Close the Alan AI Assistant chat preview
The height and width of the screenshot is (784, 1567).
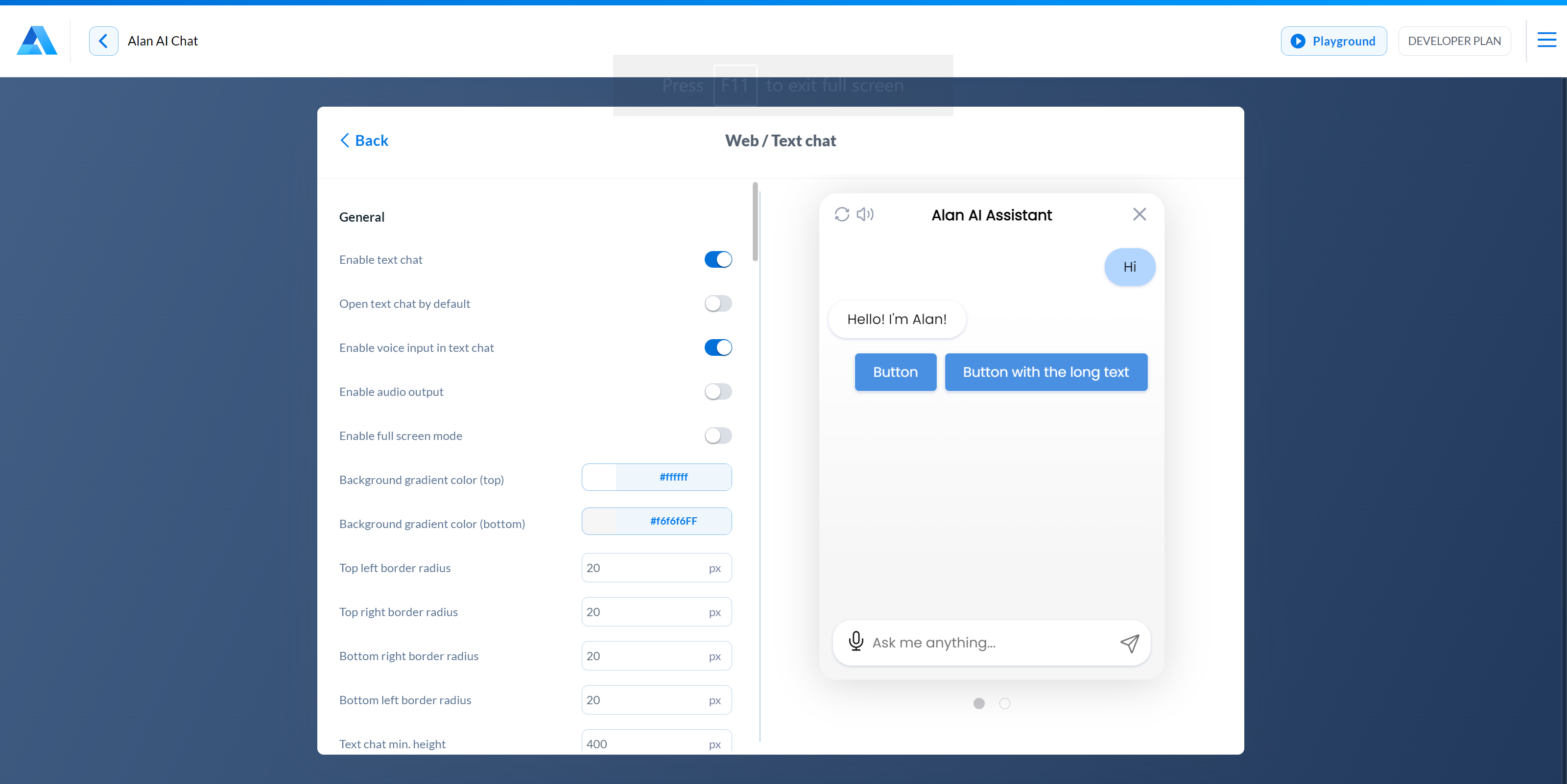point(1139,214)
